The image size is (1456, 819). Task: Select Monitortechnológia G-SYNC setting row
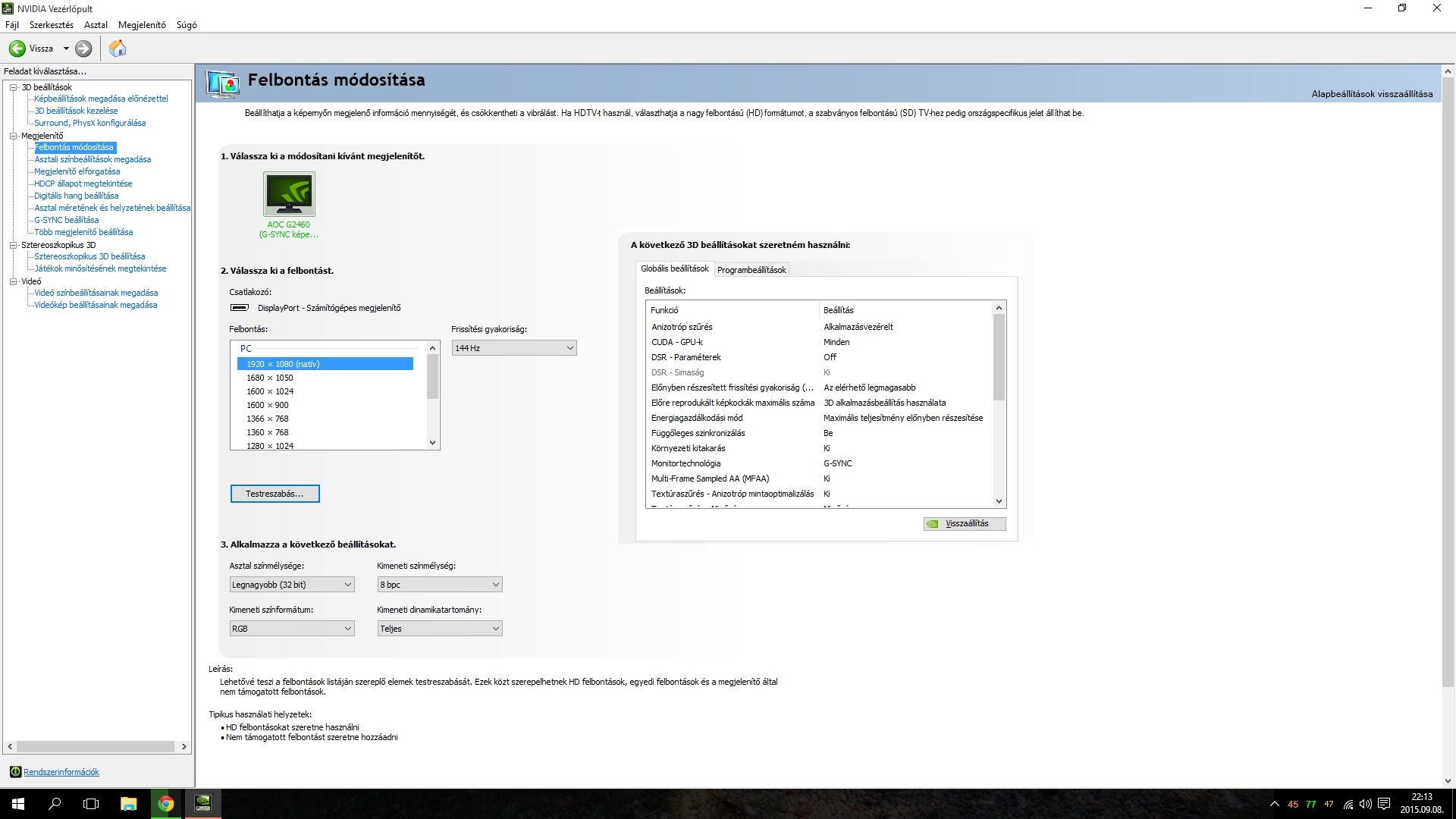[x=819, y=463]
